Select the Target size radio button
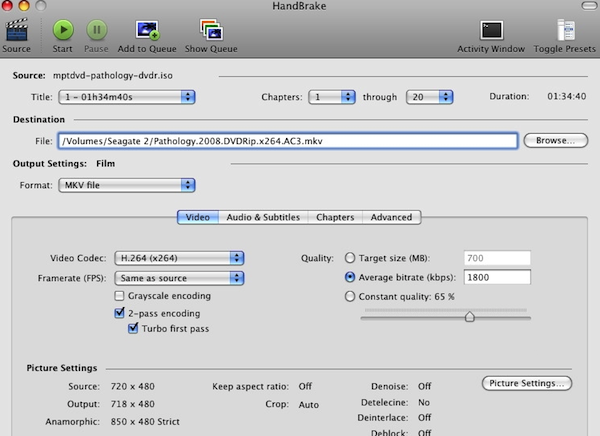This screenshot has height=436, width=600. click(x=350, y=258)
